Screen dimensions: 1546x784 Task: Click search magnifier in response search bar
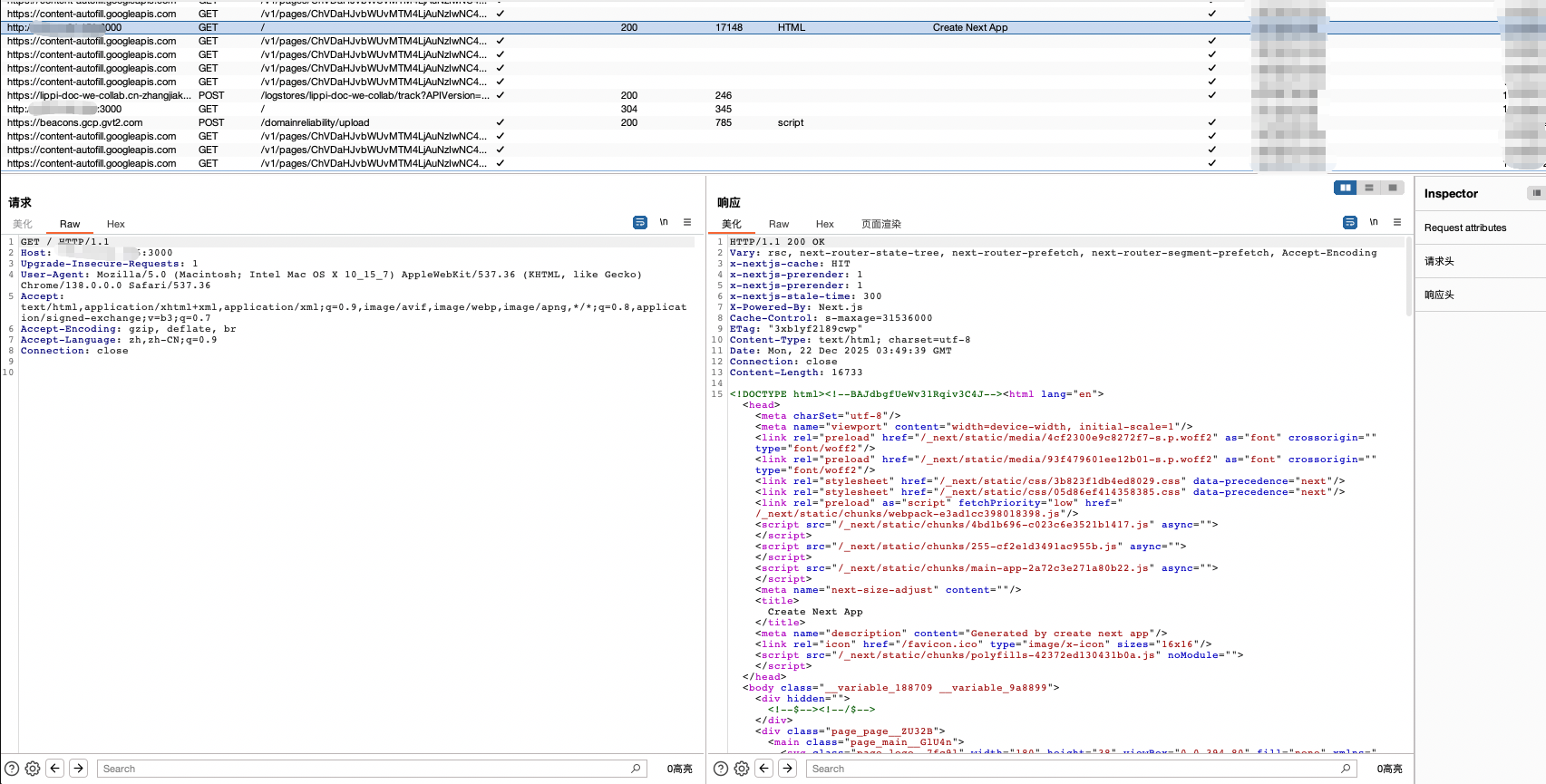pos(1346,769)
